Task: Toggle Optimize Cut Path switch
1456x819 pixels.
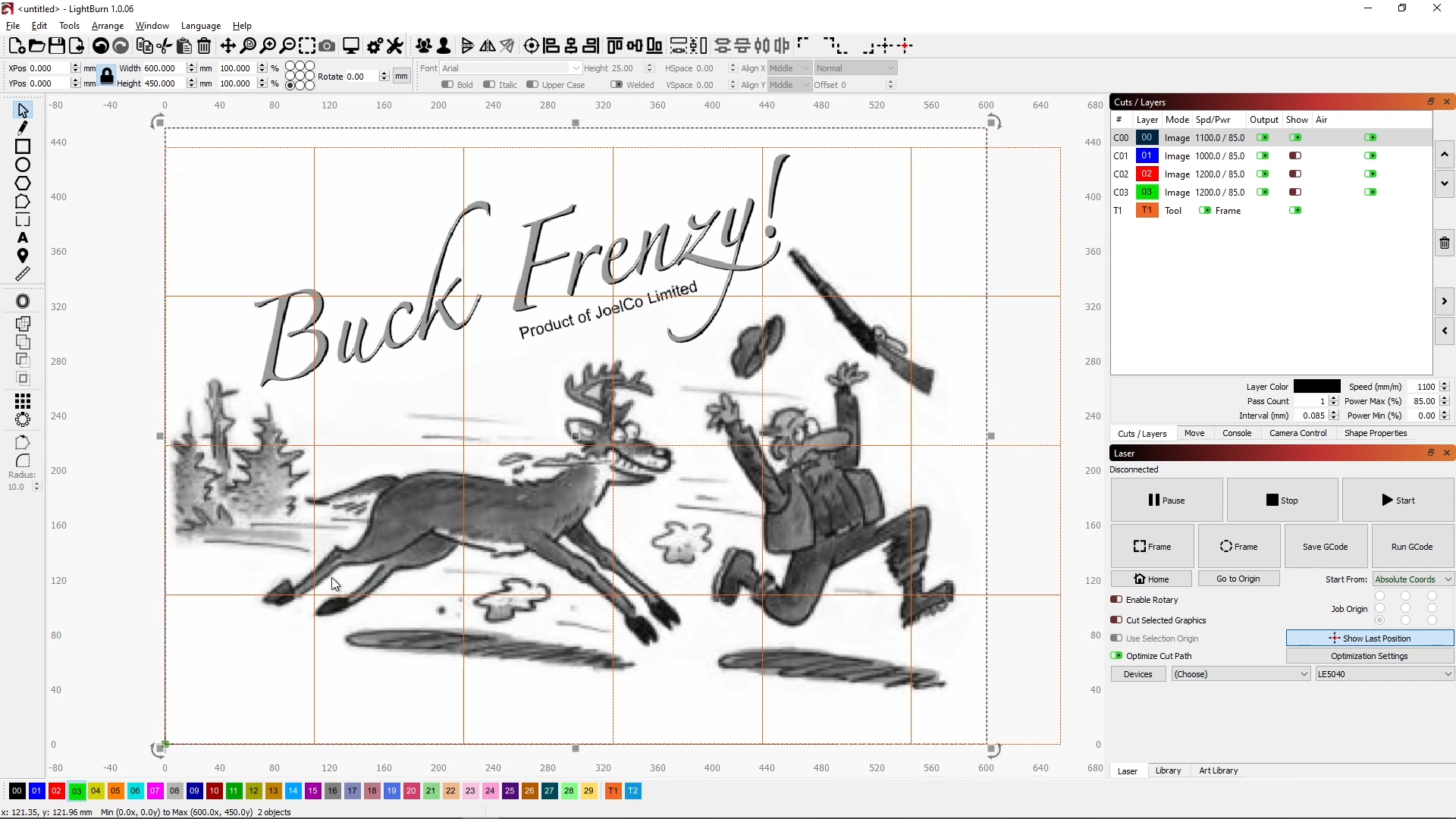Action: coord(1116,656)
